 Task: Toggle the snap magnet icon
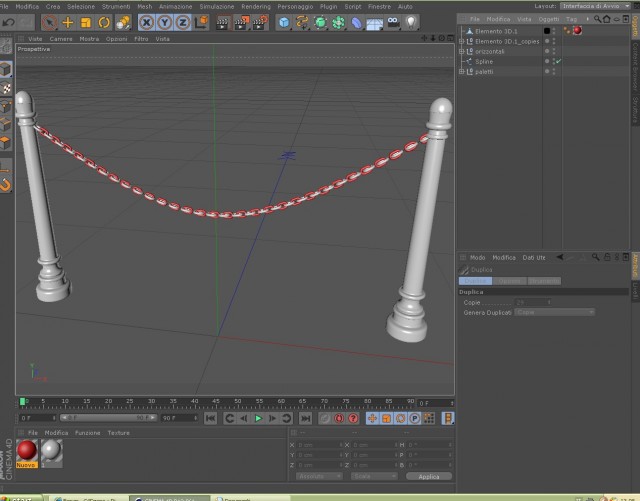5,185
